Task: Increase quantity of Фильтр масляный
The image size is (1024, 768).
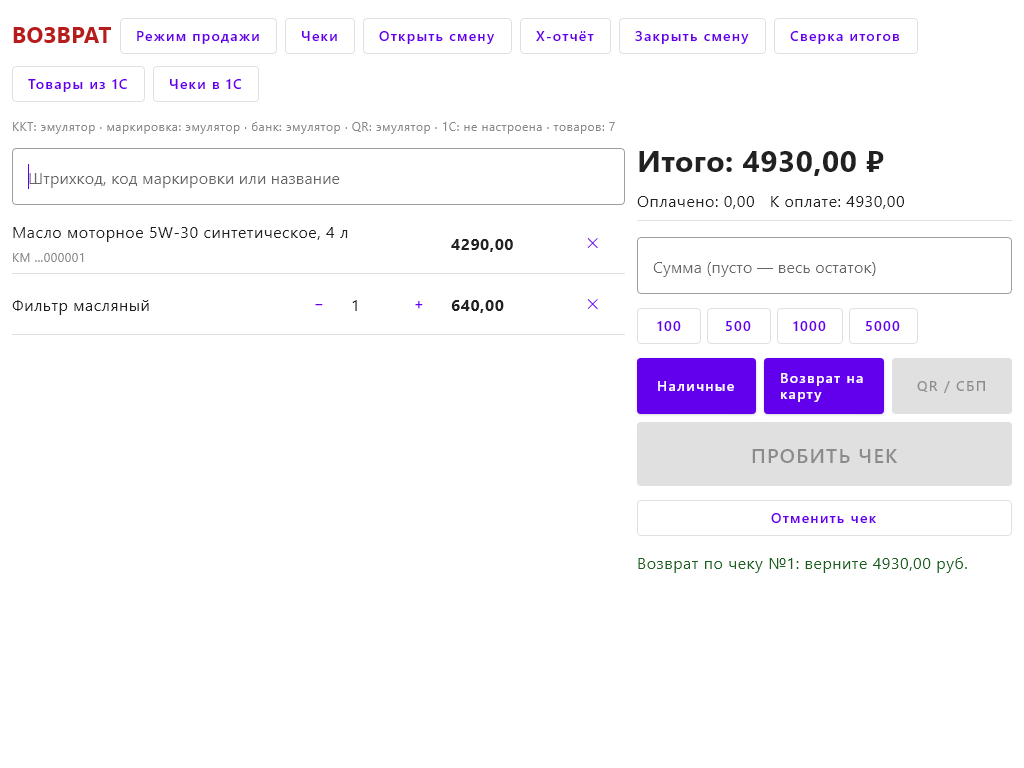Action: (x=419, y=305)
